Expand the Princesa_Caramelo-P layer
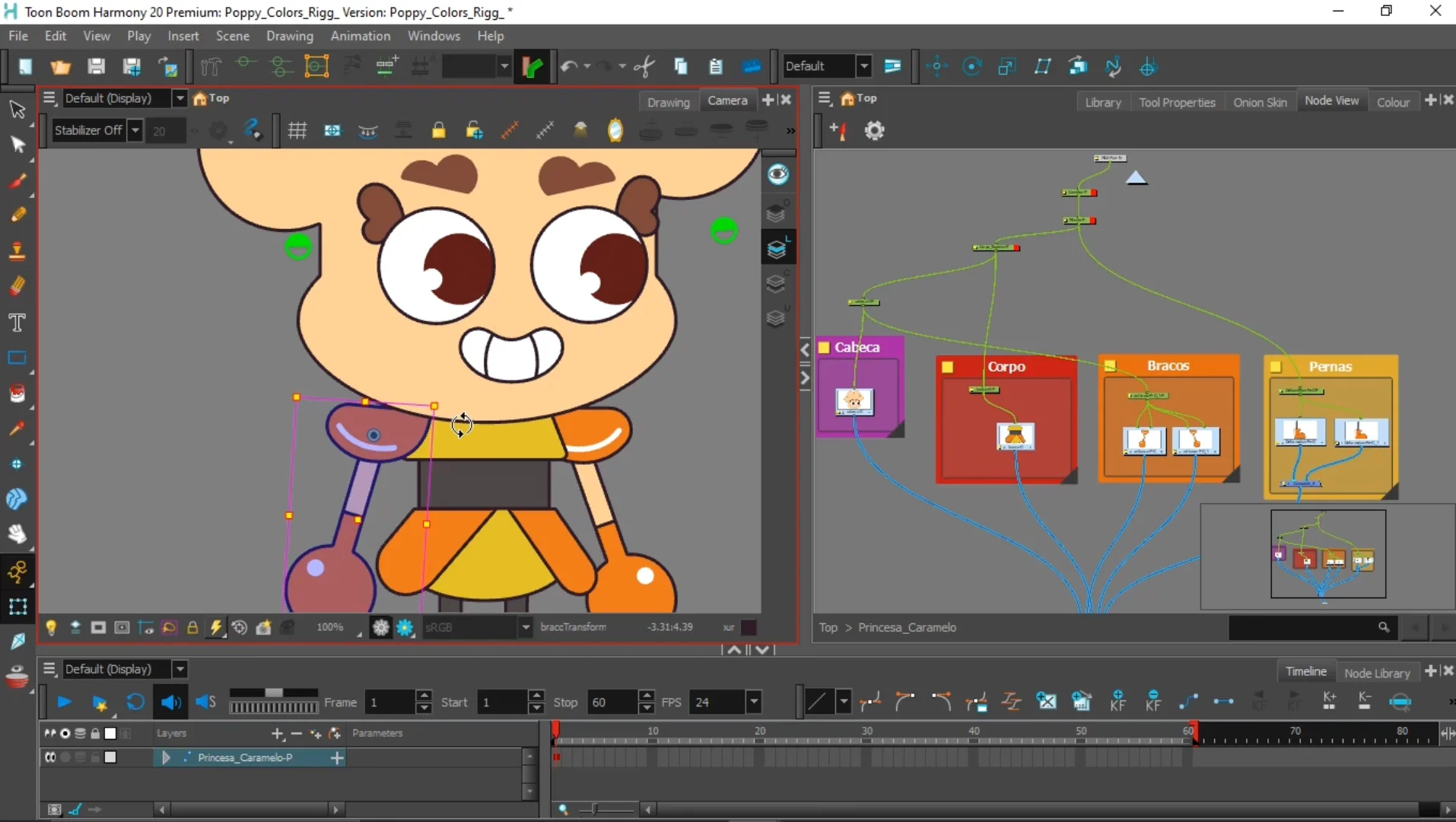Screen dimensions: 1456x822 pos(165,757)
